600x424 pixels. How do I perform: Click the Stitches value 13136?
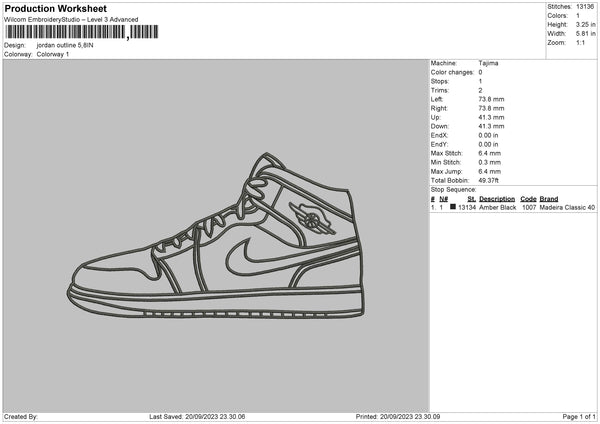tap(585, 7)
